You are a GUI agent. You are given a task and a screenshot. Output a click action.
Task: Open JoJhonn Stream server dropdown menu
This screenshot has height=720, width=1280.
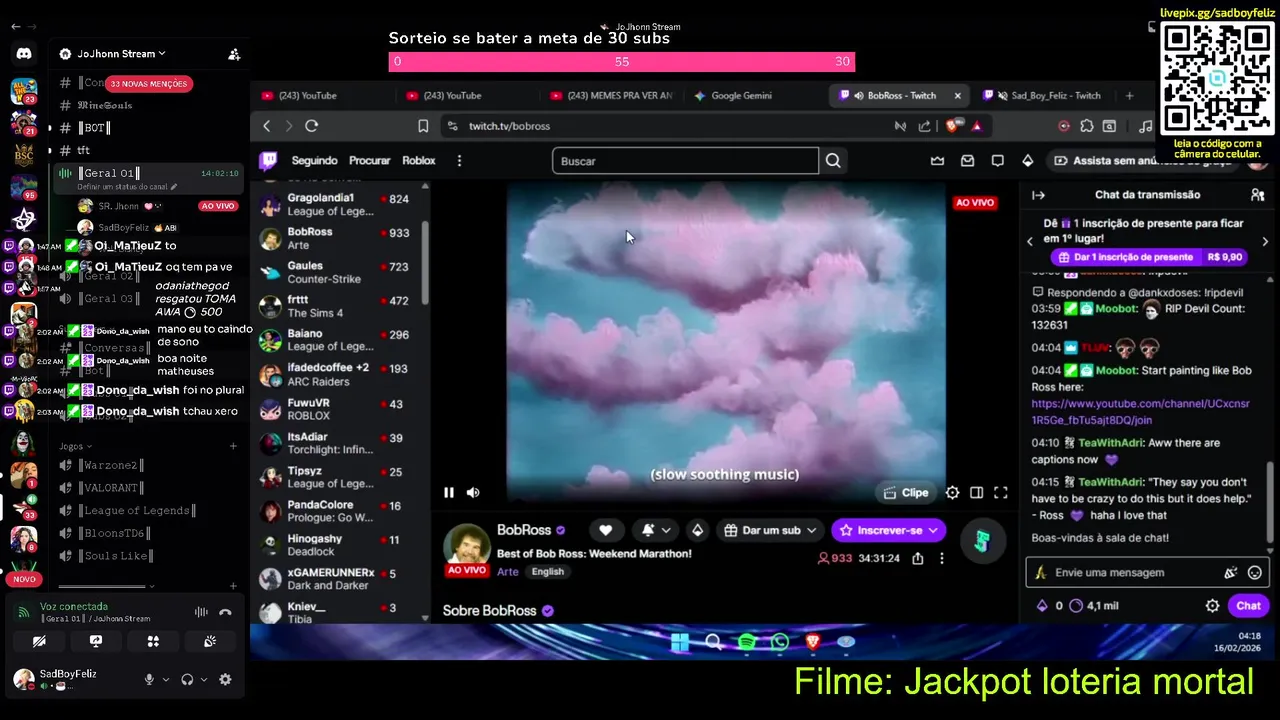pyautogui.click(x=121, y=54)
